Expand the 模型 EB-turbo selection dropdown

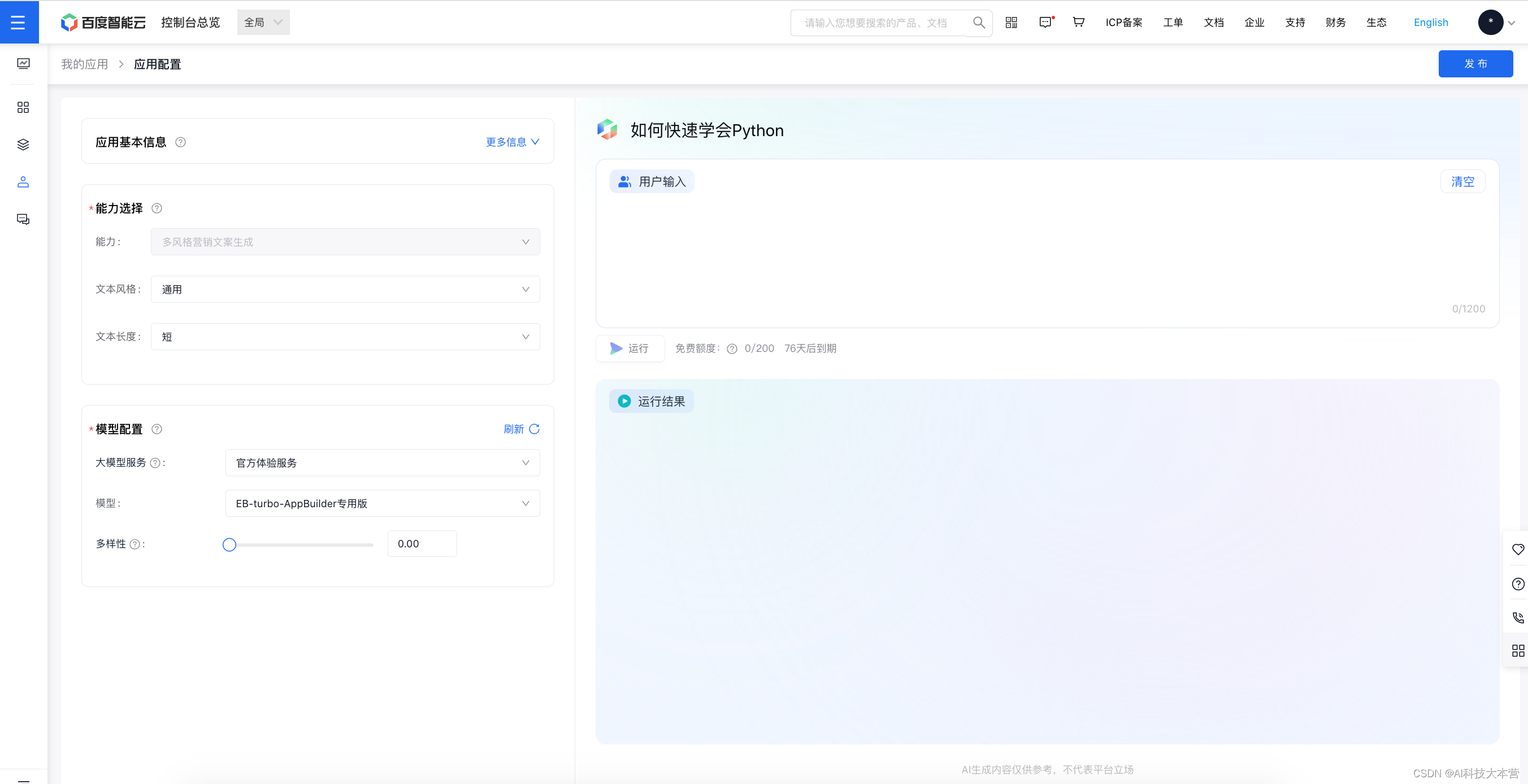[x=382, y=503]
